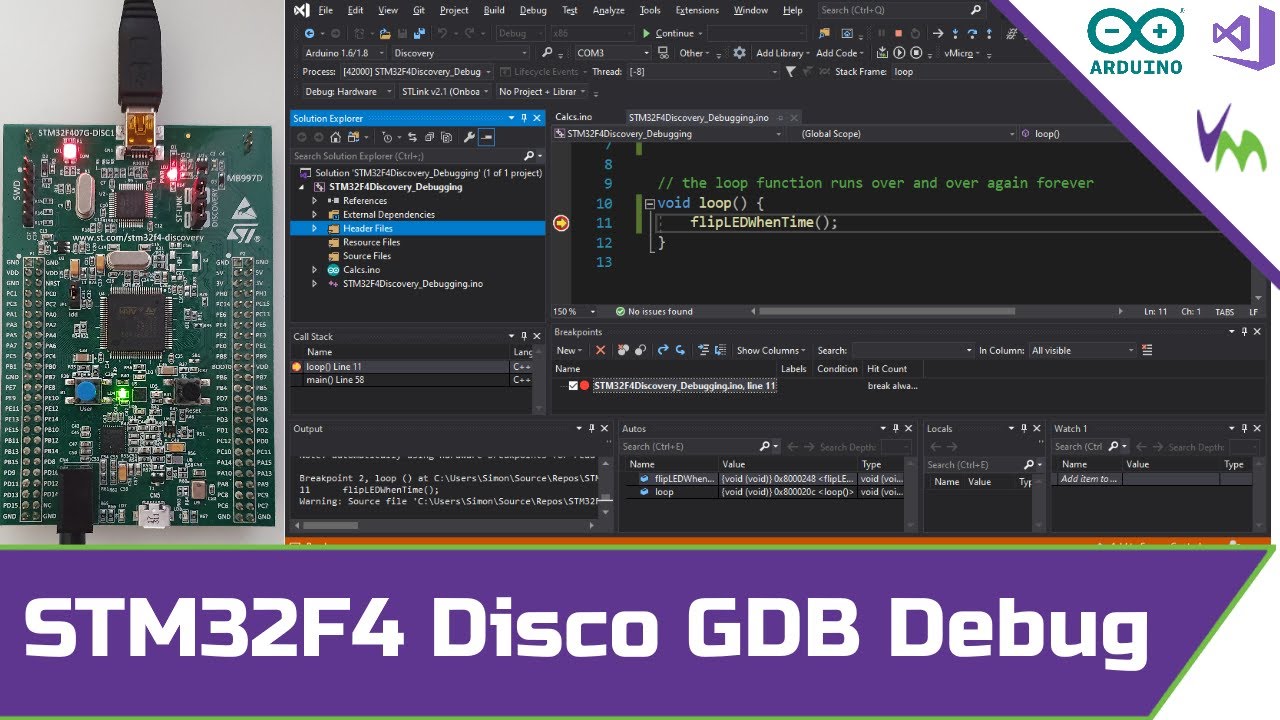Click the Delete breakpoint red X icon
Image resolution: width=1280 pixels, height=720 pixels.
coord(600,350)
